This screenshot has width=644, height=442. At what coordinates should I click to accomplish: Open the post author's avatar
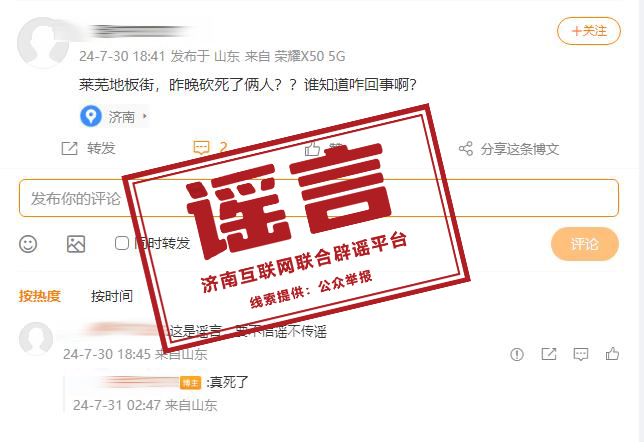(x=43, y=43)
